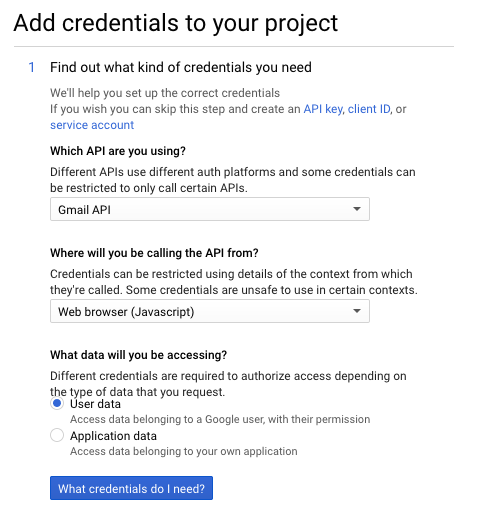The image size is (494, 519).
Task: Select the Application data radio button
Action: (x=57, y=435)
